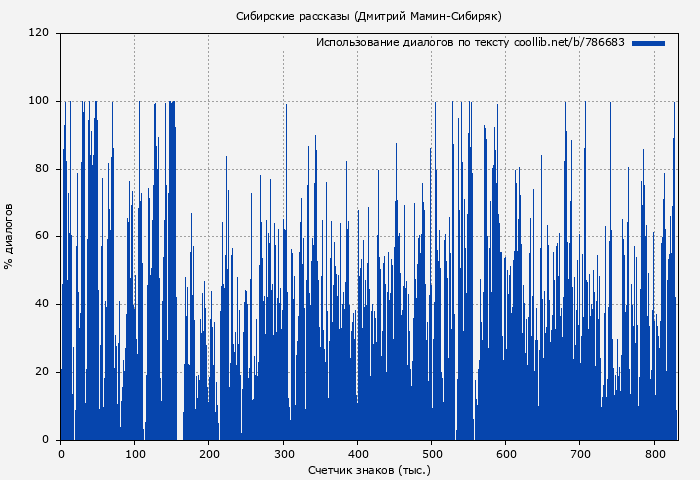The width and height of the screenshot is (700, 480).
Task: Click the 600 tick on x-axis
Action: (x=505, y=453)
